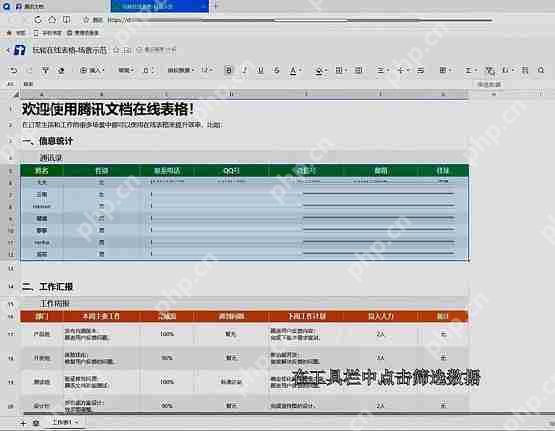Click the undo arrow in toolbar
This screenshot has height=431, width=555.
(x=13, y=70)
